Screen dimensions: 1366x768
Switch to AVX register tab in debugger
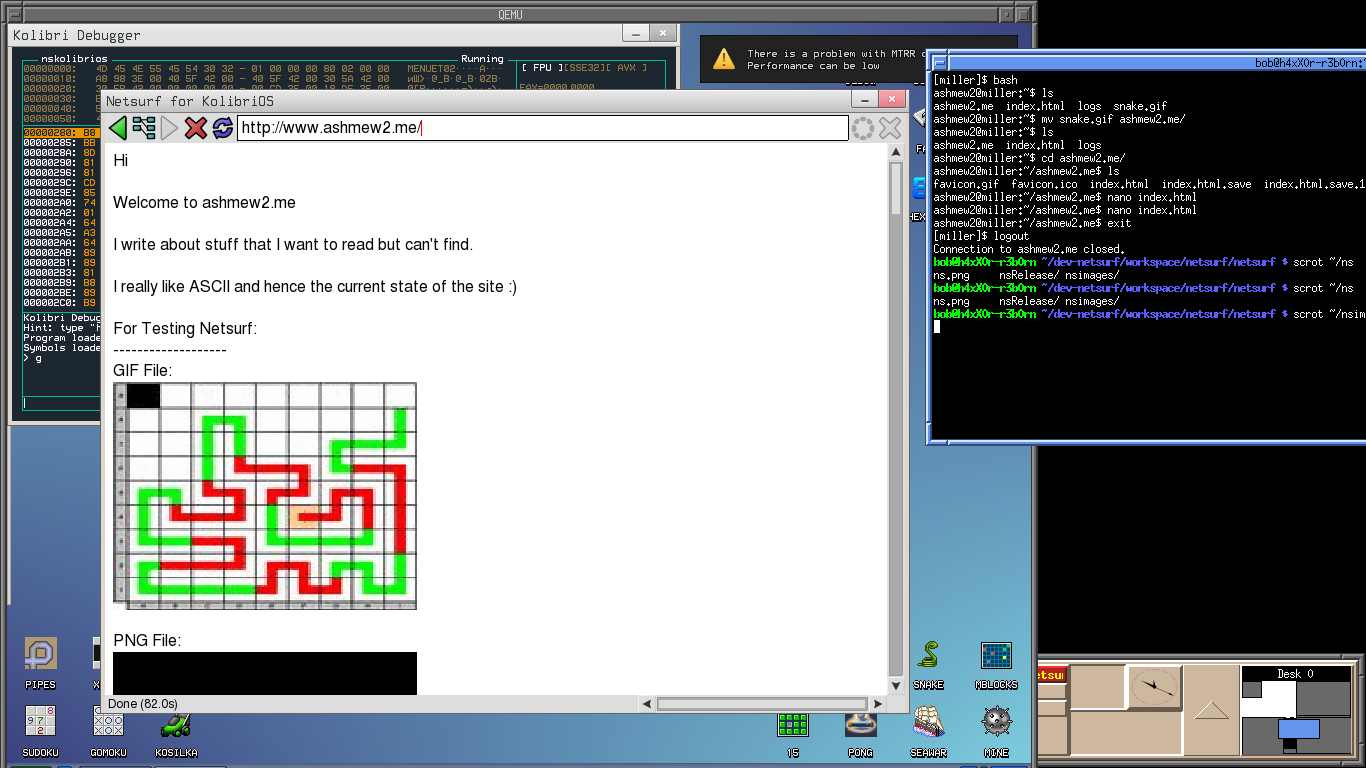click(x=625, y=68)
